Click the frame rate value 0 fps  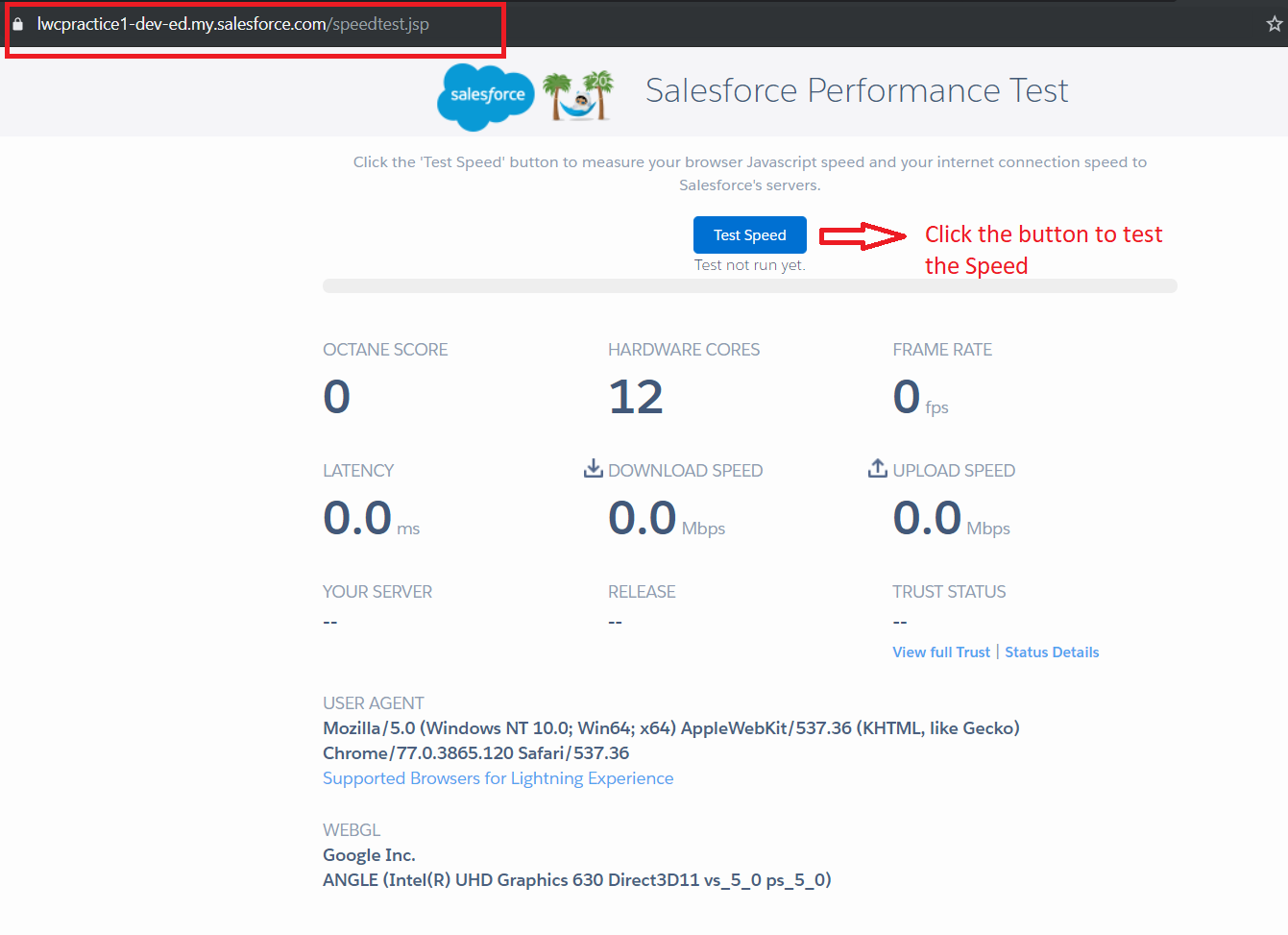tap(920, 397)
